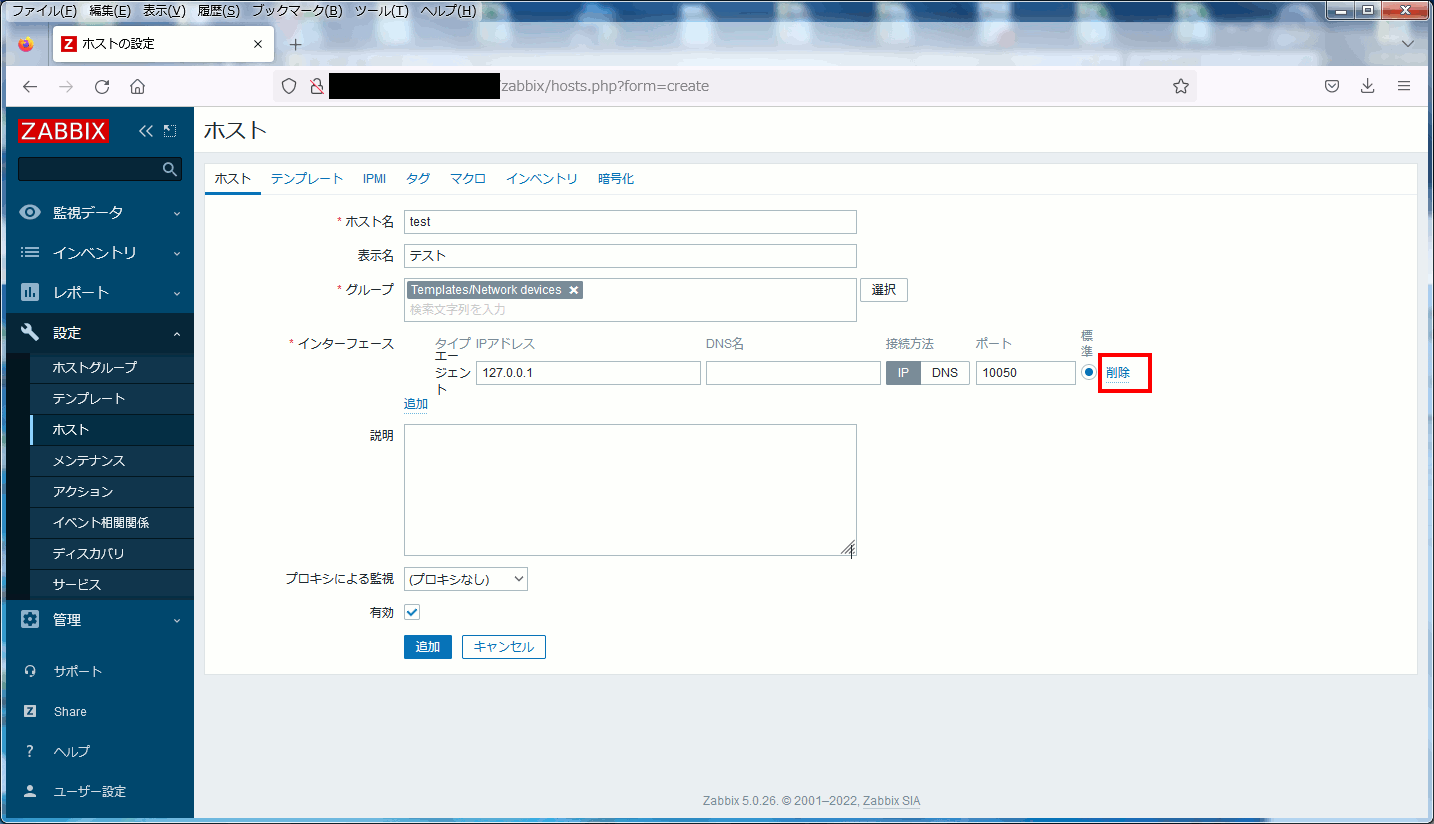Click the 設定 wrench icon
This screenshot has height=824, width=1434.
(x=30, y=332)
